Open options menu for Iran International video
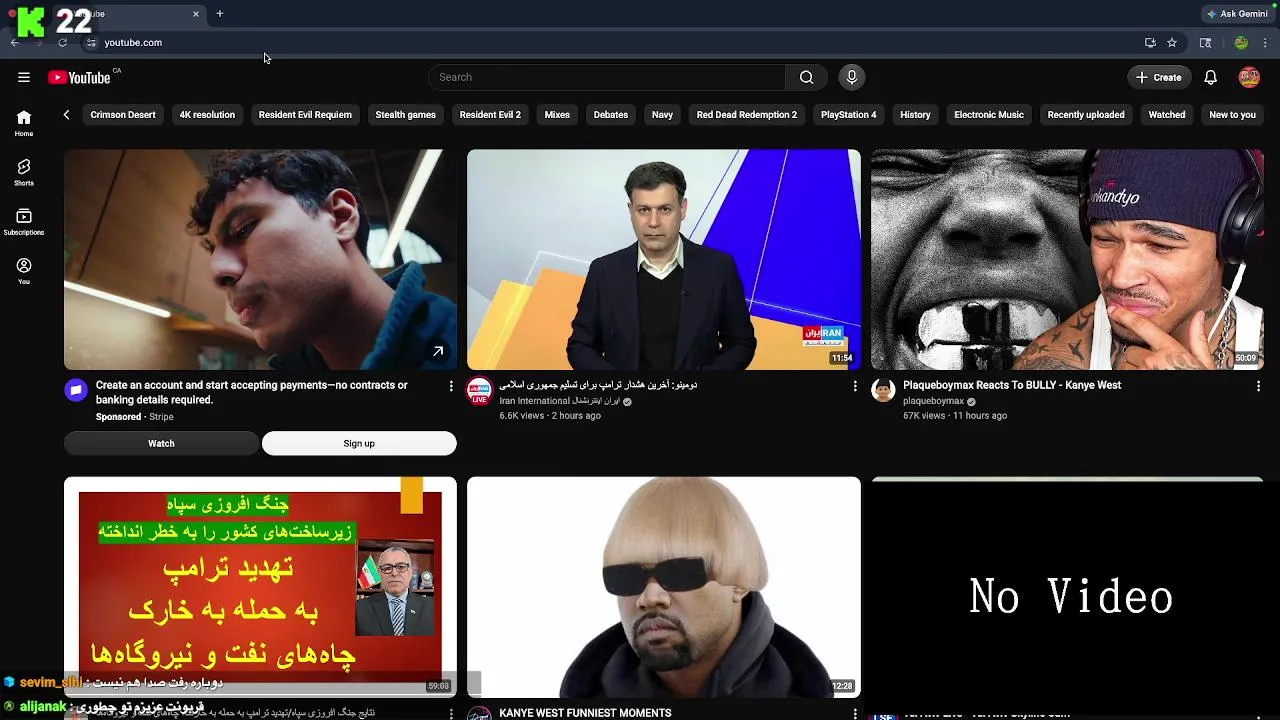This screenshot has height=720, width=1280. point(855,386)
